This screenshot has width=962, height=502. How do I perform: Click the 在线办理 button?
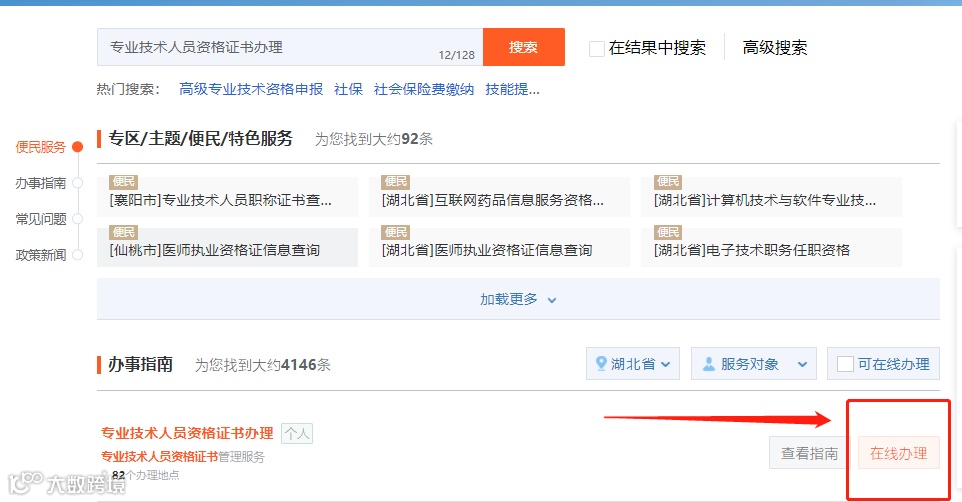pos(899,454)
